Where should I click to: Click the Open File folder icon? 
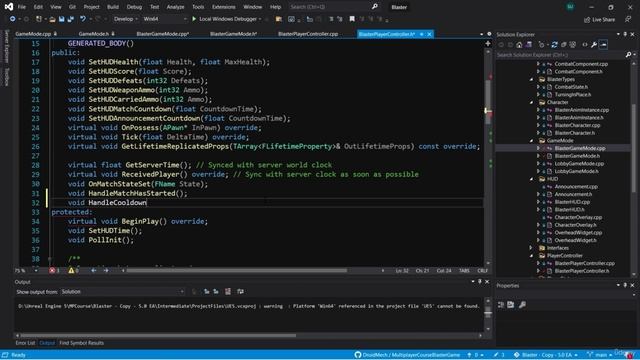pyautogui.click(x=52, y=19)
